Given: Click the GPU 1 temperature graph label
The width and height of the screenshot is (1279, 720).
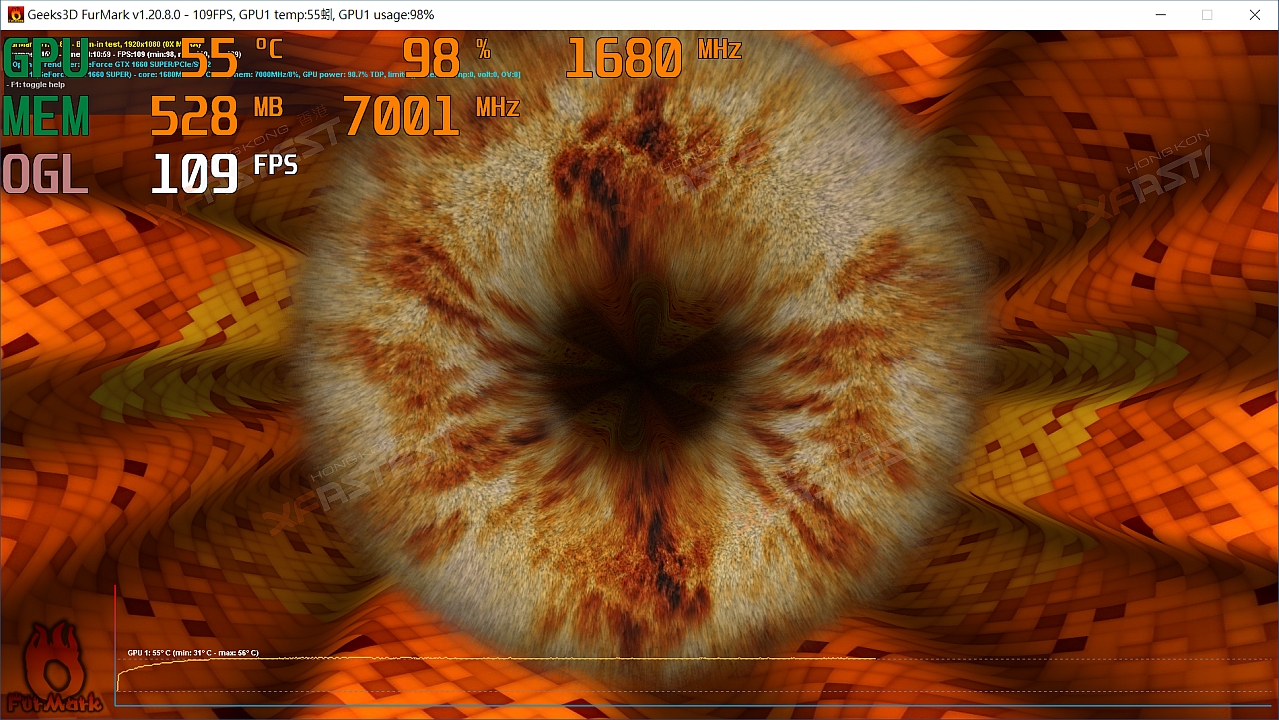Looking at the screenshot, I should [x=193, y=653].
